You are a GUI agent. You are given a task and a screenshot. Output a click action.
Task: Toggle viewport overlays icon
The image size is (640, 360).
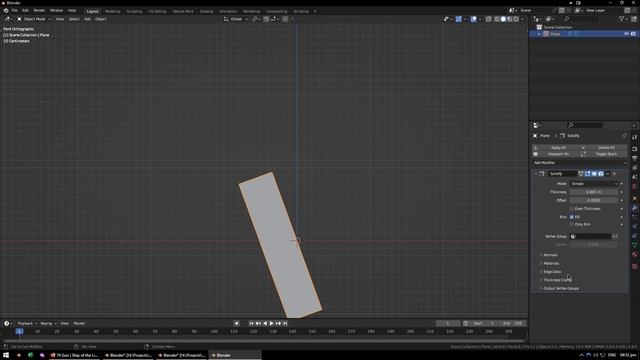pos(473,19)
